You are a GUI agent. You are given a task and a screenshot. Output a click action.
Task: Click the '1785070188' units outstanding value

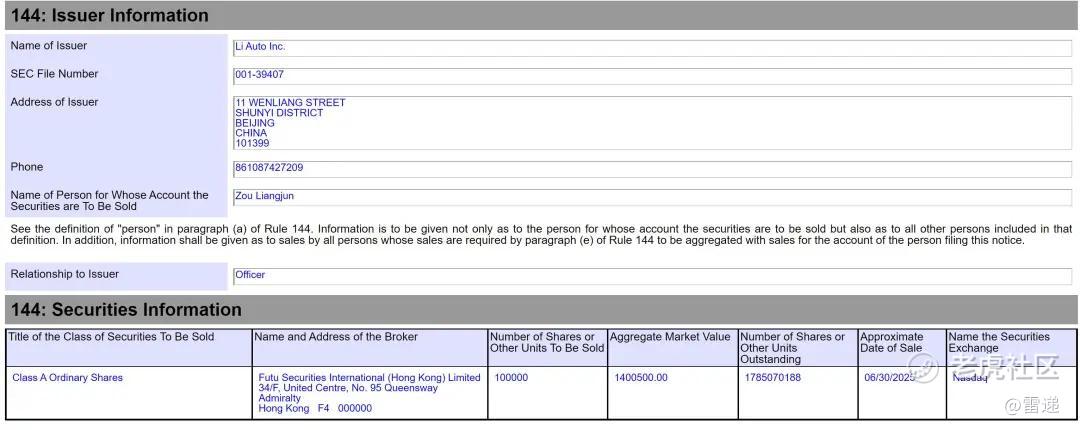[x=773, y=378]
